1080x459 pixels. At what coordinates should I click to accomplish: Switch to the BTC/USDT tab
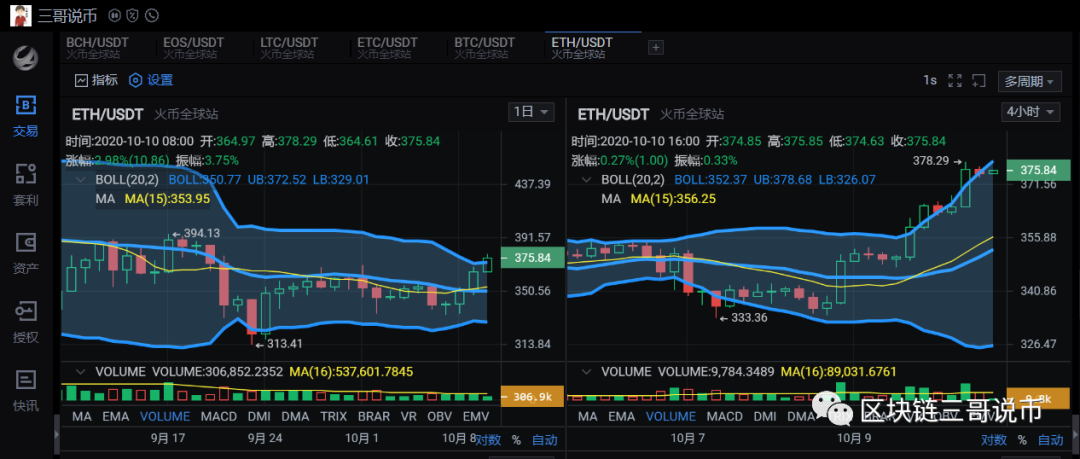click(x=484, y=48)
